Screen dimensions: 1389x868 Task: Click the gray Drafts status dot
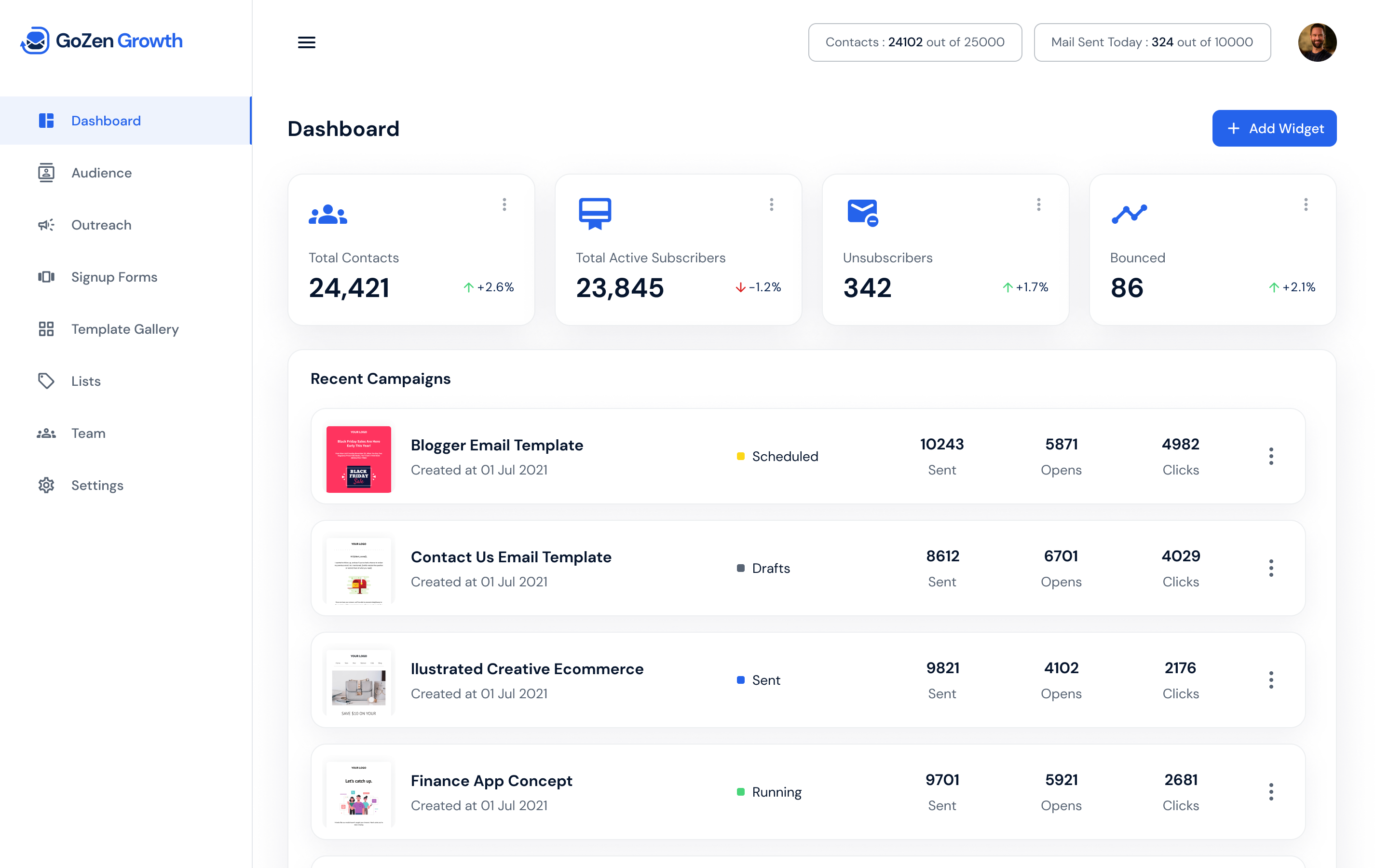(x=740, y=569)
